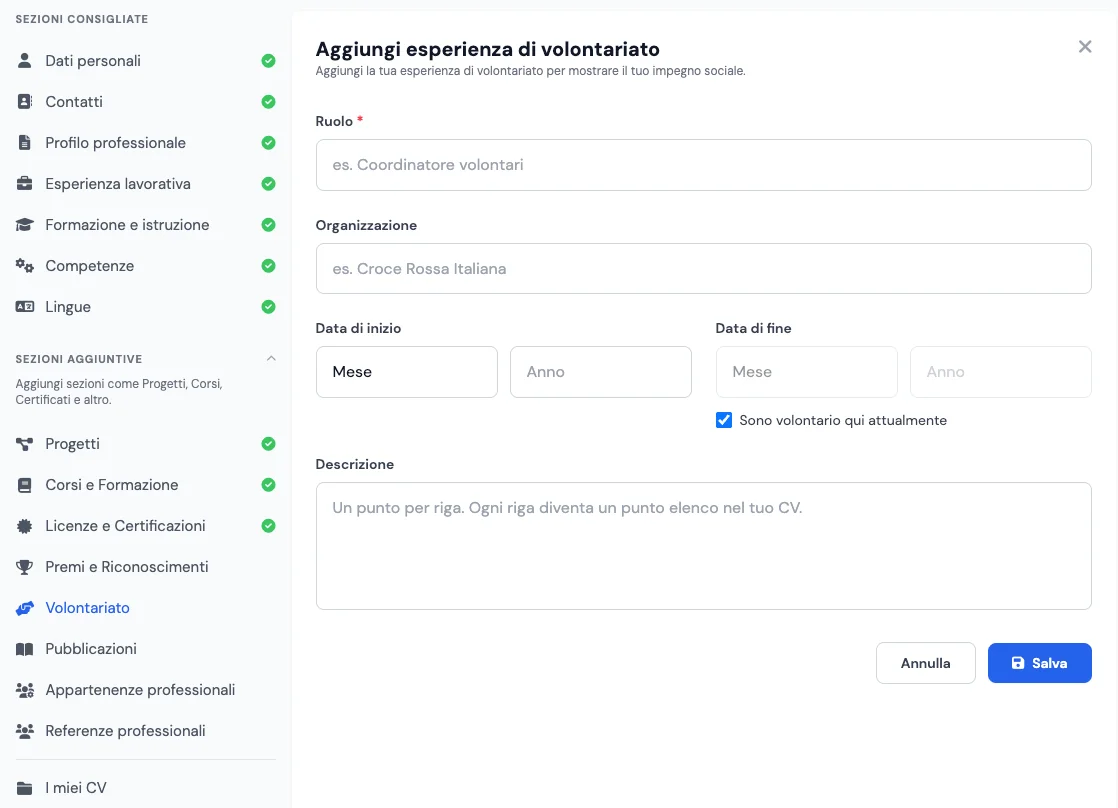The height and width of the screenshot is (808, 1118).
Task: Click the Competenze gears icon
Action: pos(24,265)
